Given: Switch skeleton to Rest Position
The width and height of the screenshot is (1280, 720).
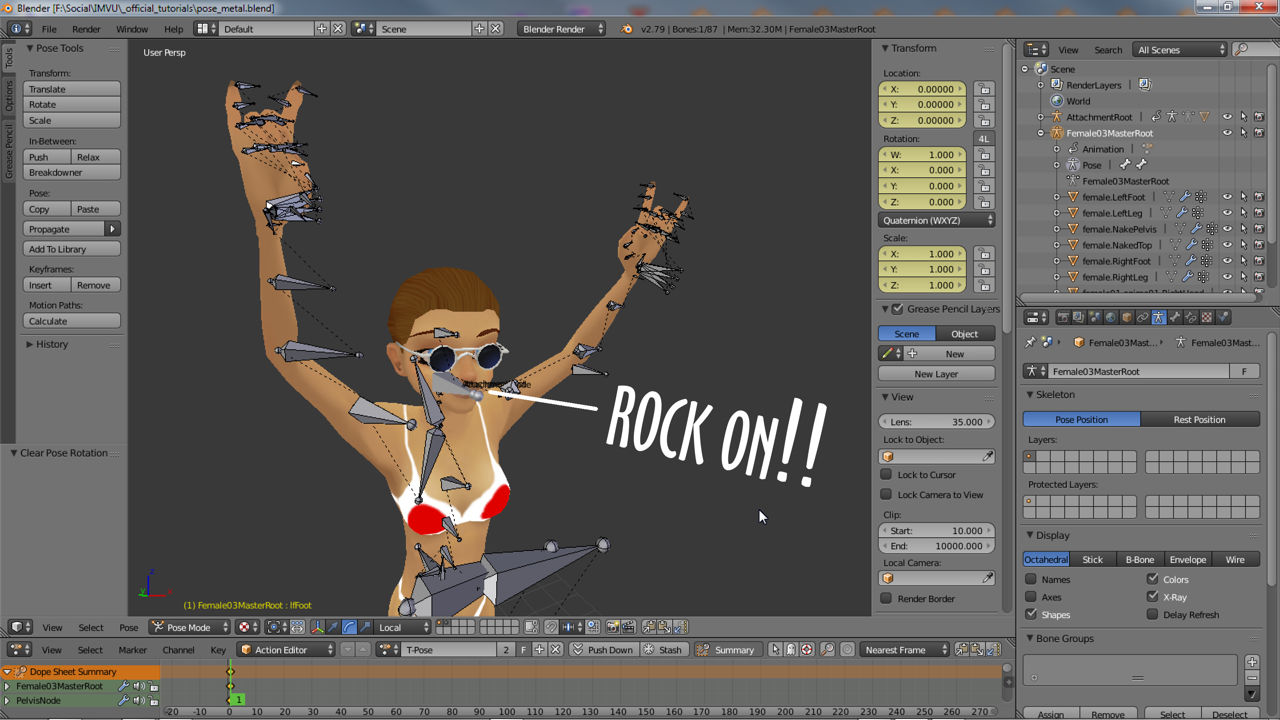Looking at the screenshot, I should (x=1200, y=419).
